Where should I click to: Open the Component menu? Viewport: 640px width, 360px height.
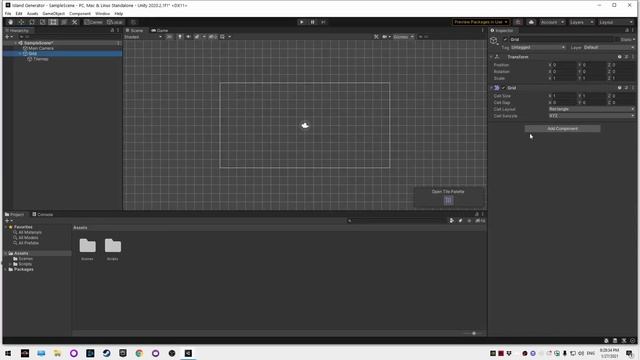(x=80, y=13)
